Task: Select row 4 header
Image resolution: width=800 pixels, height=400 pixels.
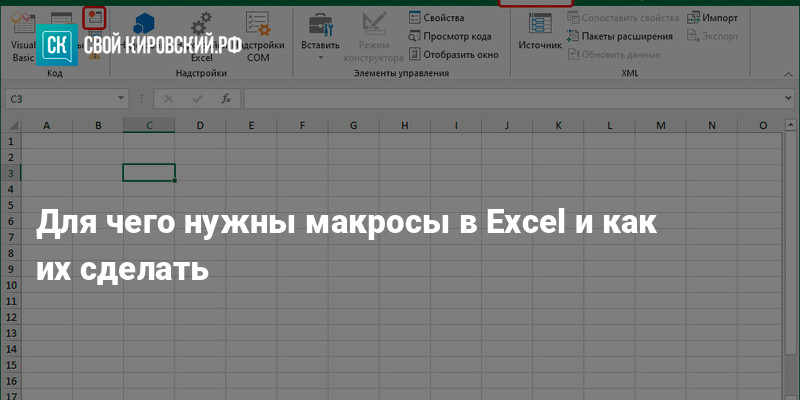Action: pos(11,189)
